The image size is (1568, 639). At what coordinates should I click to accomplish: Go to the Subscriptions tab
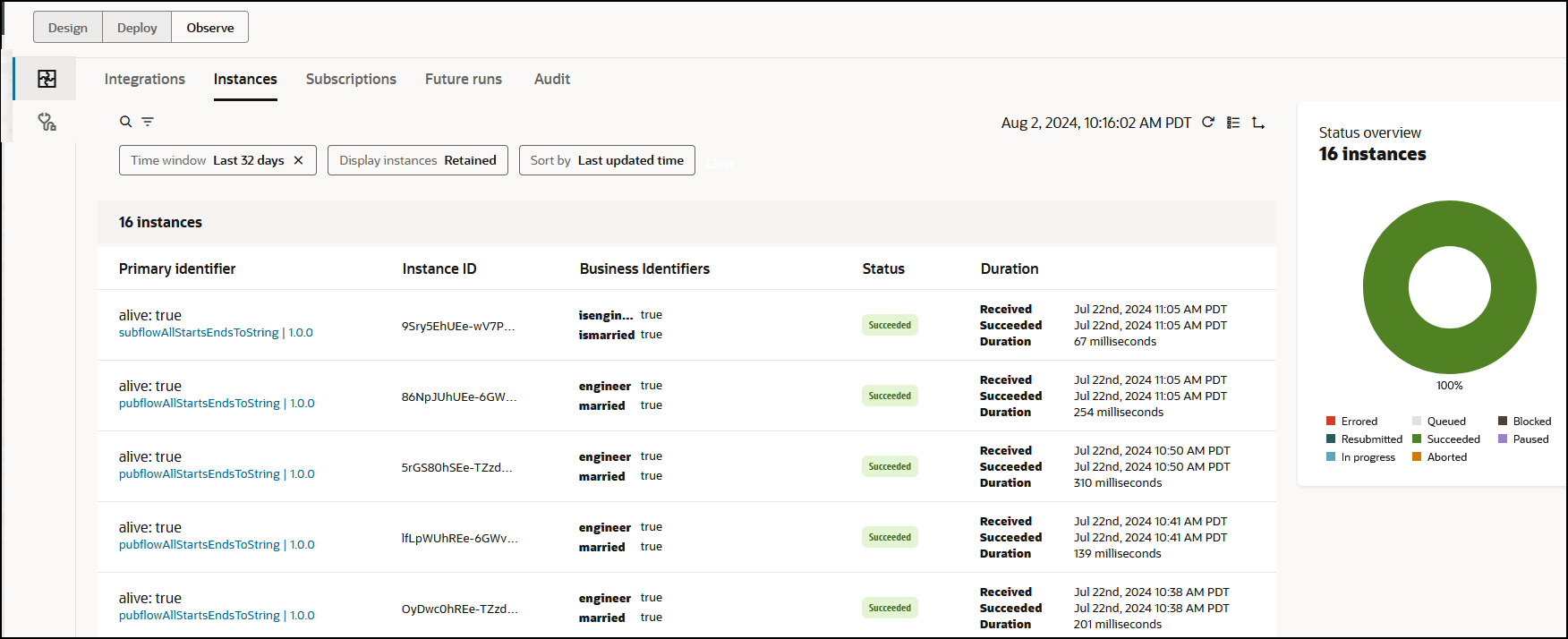351,79
